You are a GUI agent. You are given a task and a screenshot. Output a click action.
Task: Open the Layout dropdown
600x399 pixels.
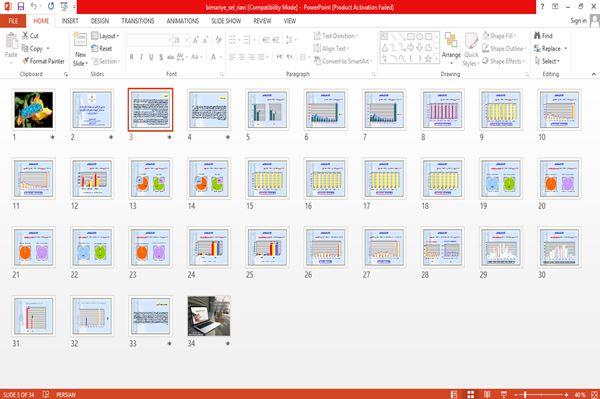pyautogui.click(x=105, y=36)
